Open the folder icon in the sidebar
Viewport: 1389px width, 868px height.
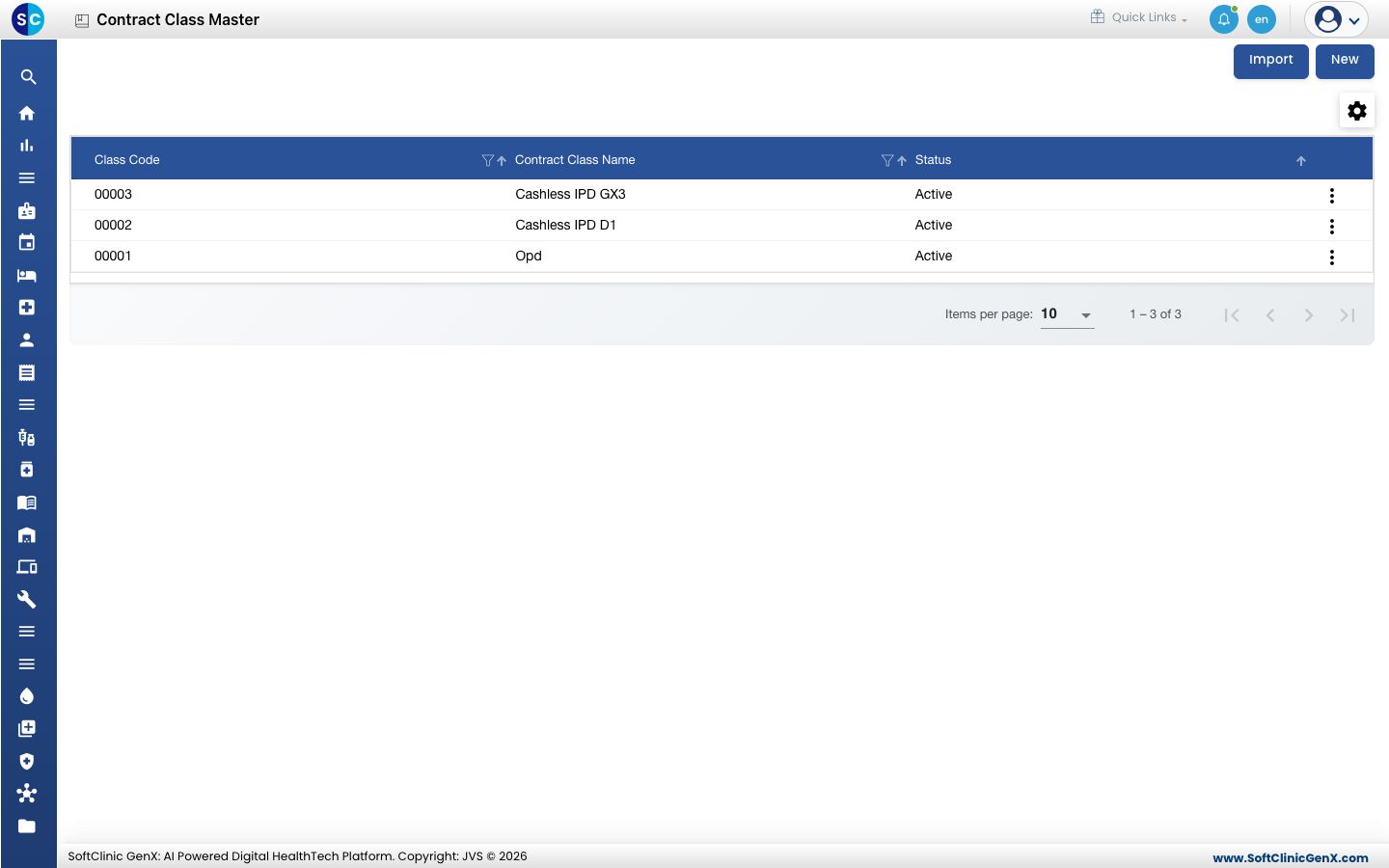[27, 826]
